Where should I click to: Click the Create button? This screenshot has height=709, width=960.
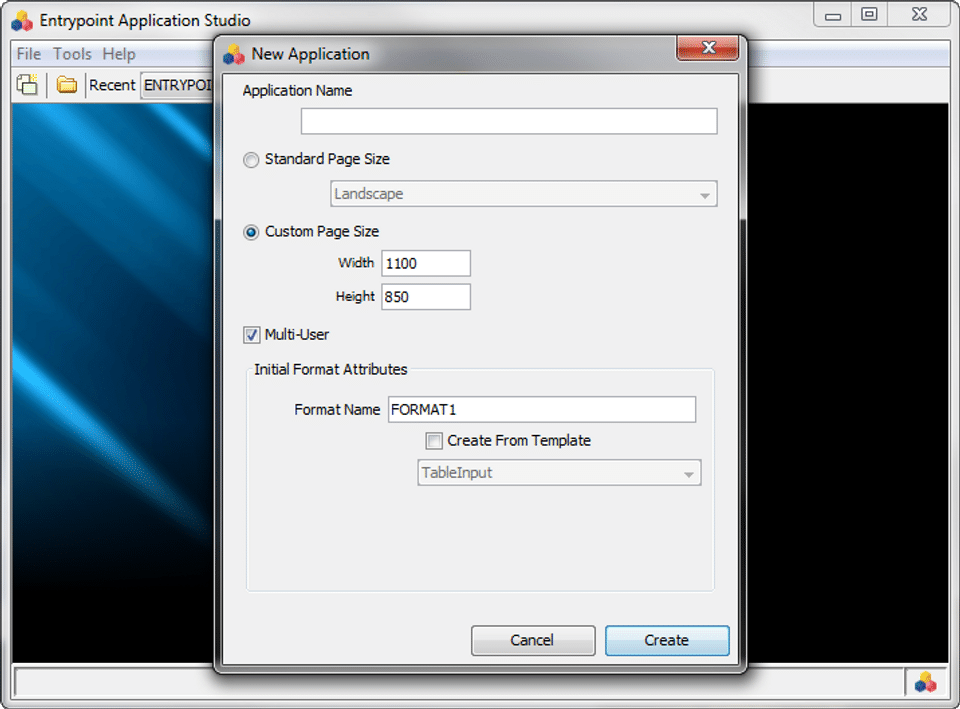point(667,640)
